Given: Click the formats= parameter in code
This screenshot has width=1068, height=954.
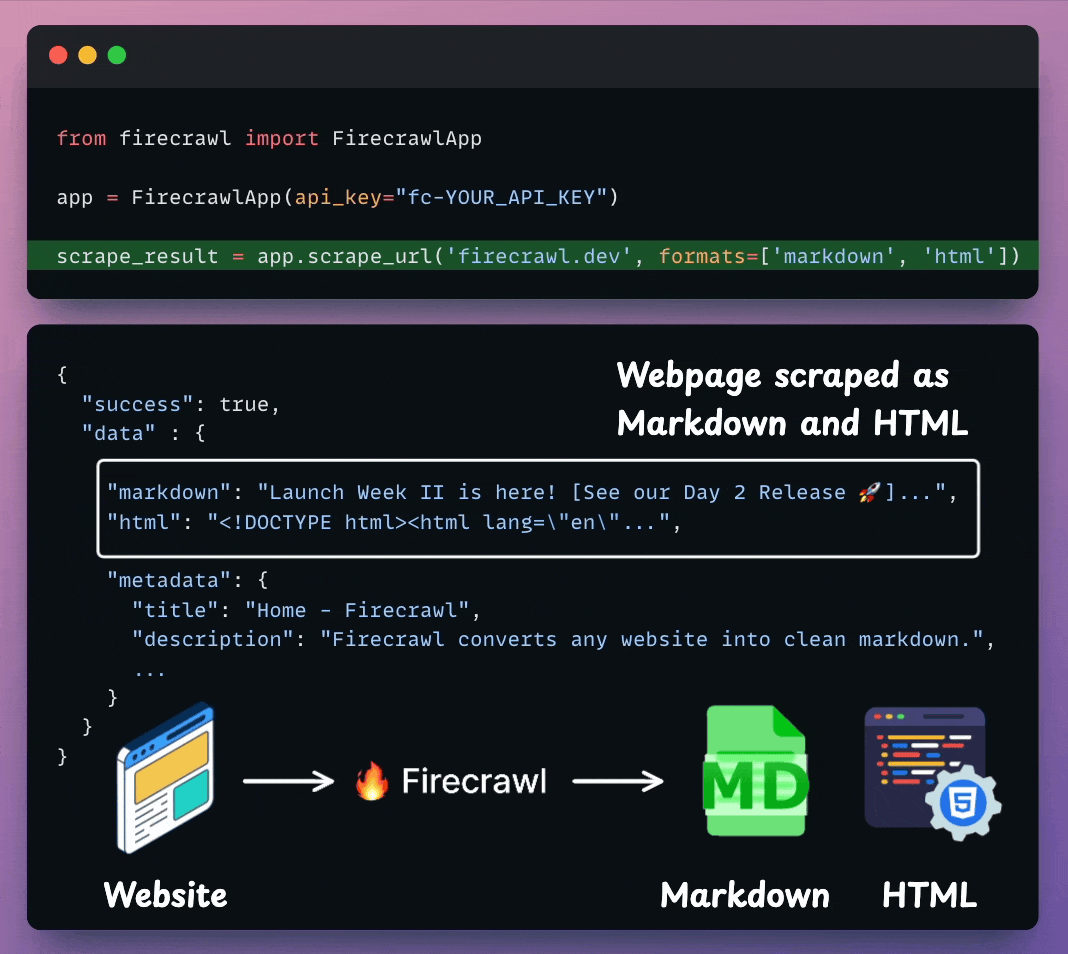Looking at the screenshot, I should pyautogui.click(x=708, y=256).
